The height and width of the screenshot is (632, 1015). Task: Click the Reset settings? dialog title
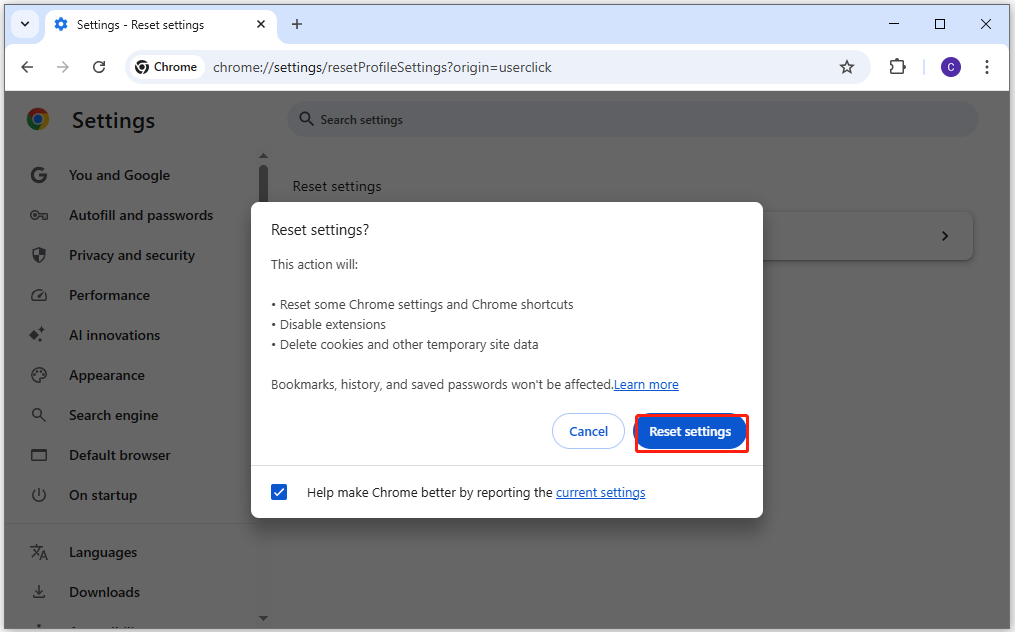(320, 230)
